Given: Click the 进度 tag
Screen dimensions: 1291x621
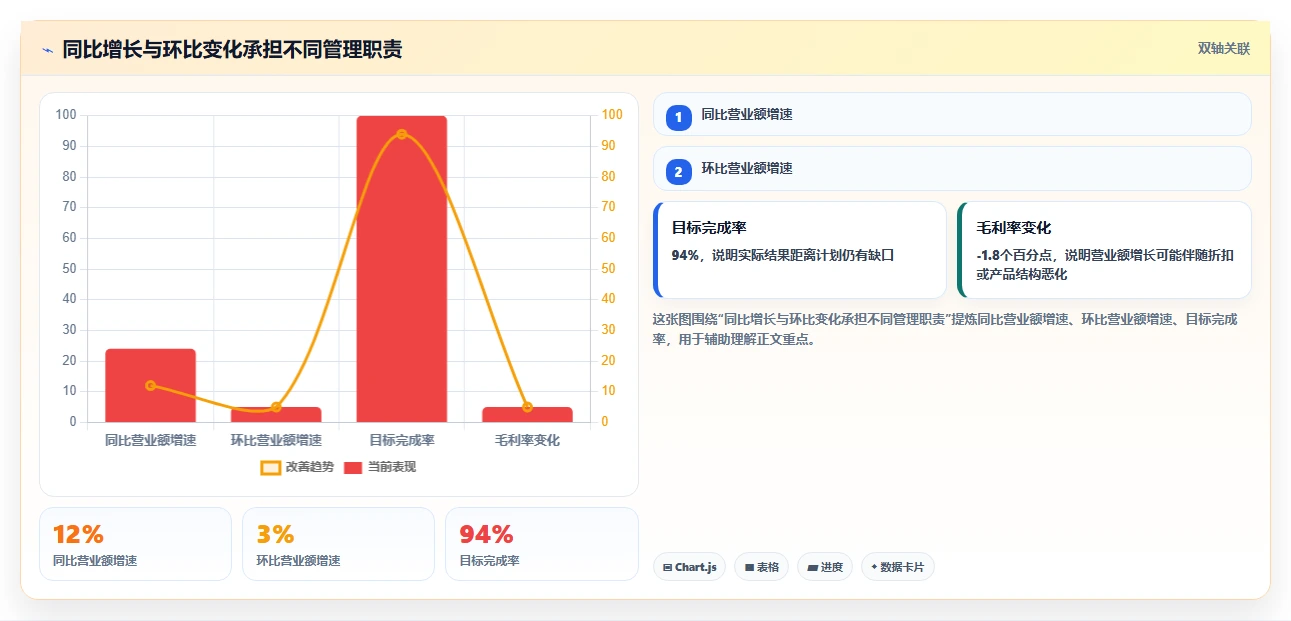Looking at the screenshot, I should tap(825, 567).
